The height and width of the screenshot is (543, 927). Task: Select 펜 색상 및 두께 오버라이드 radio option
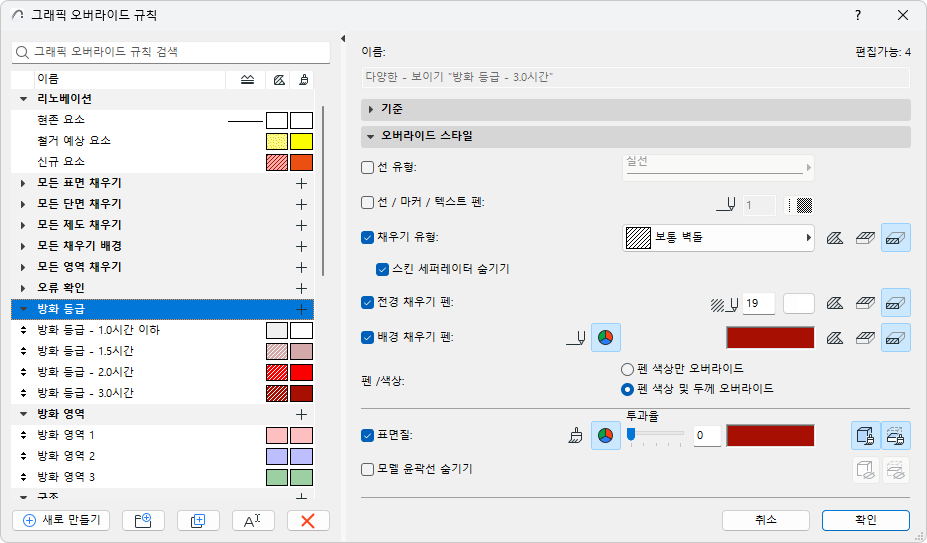pyautogui.click(x=627, y=390)
